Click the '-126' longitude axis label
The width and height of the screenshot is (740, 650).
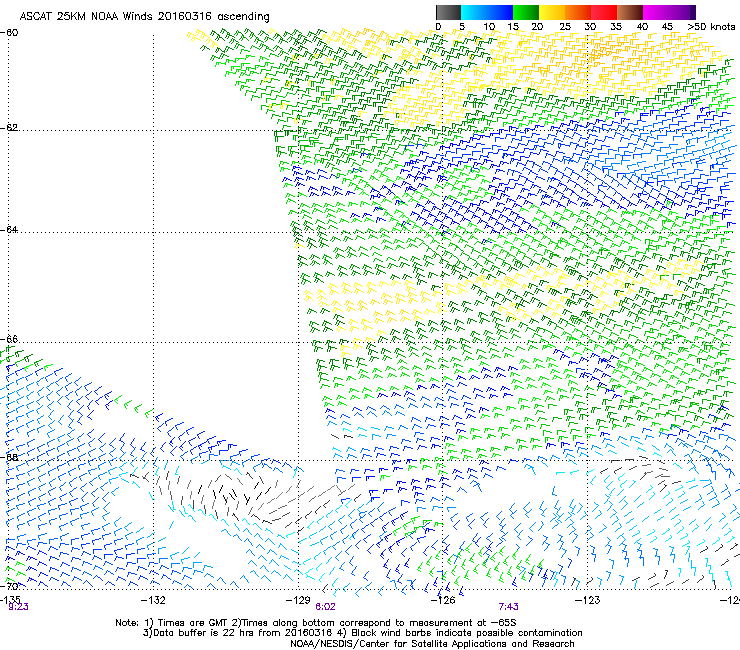coord(443,600)
